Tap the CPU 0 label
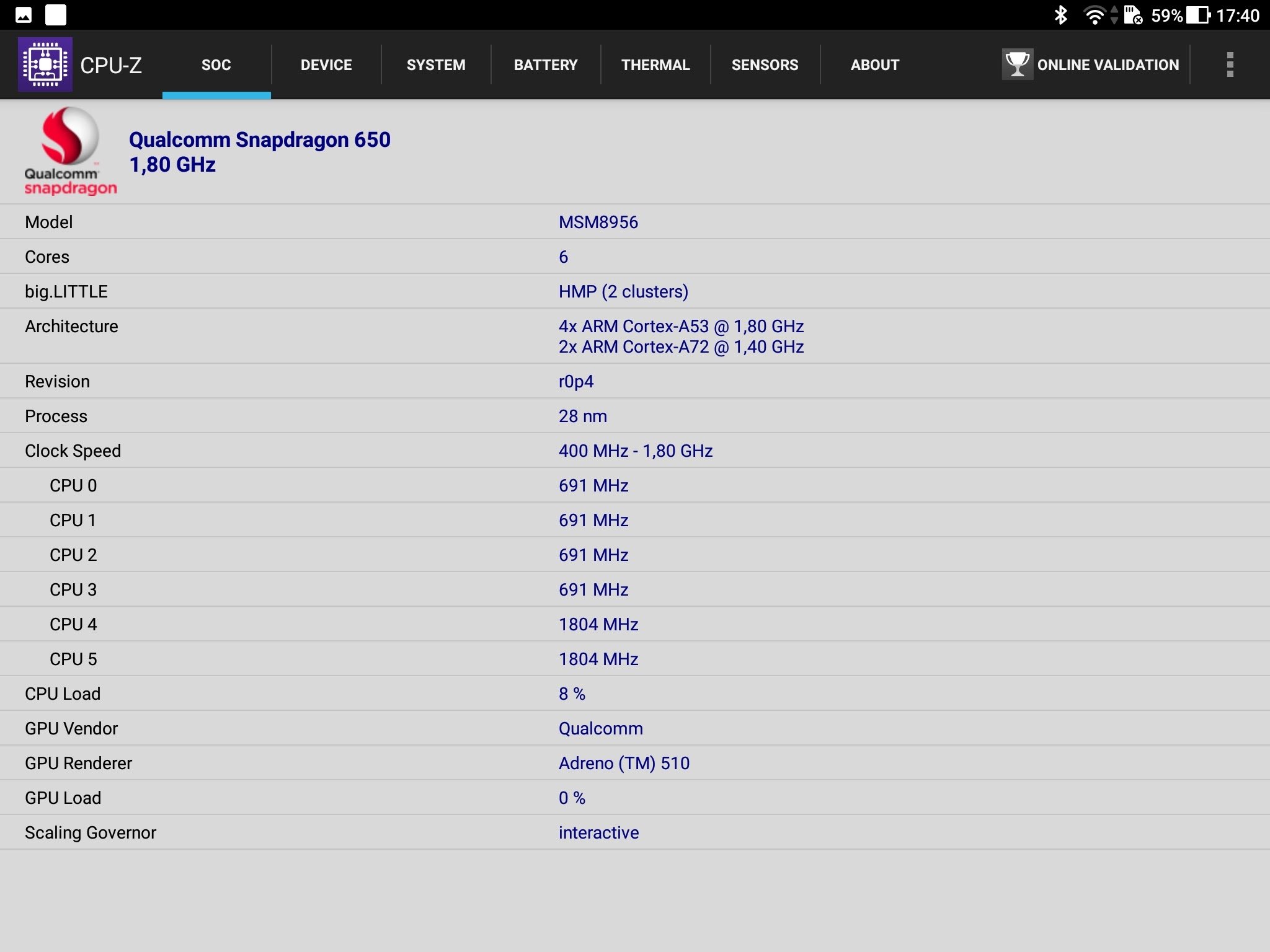Viewport: 1270px width, 952px height. pyautogui.click(x=73, y=485)
